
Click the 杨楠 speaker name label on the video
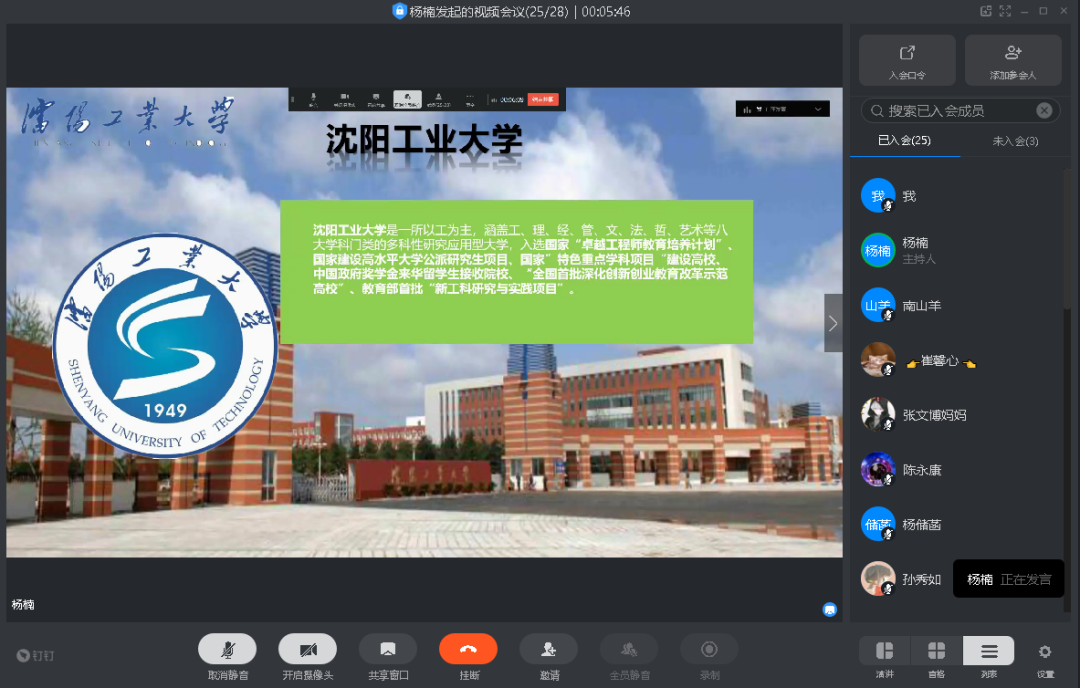coord(23,605)
